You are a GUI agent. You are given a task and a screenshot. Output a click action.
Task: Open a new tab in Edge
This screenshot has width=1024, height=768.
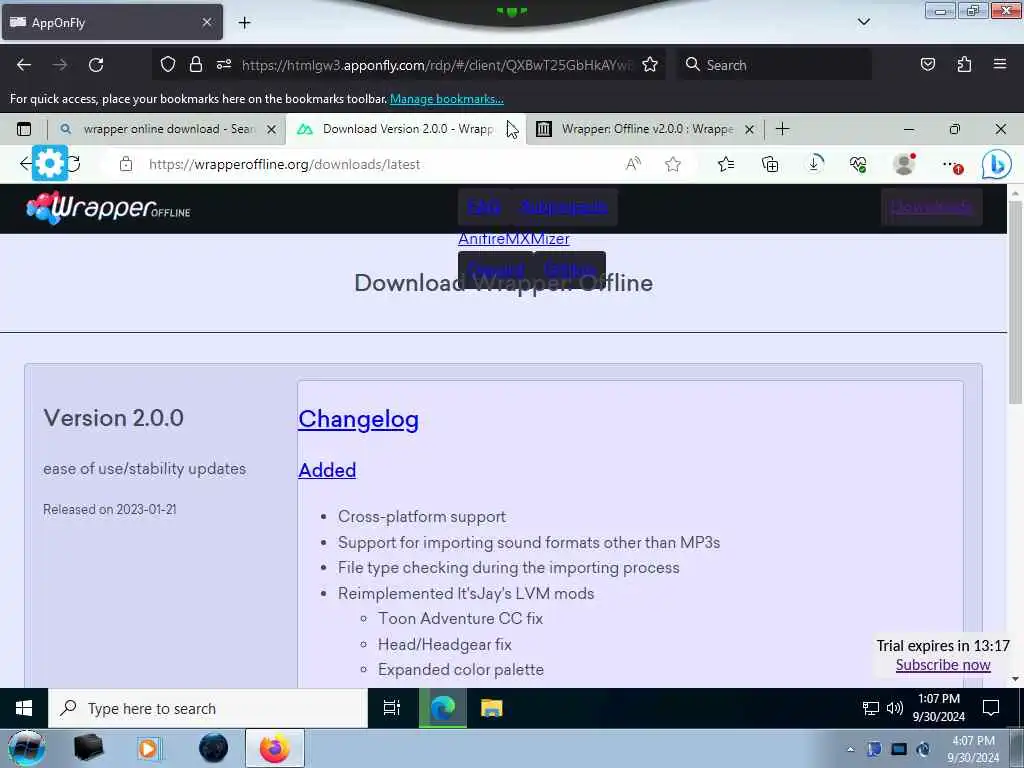click(x=782, y=129)
